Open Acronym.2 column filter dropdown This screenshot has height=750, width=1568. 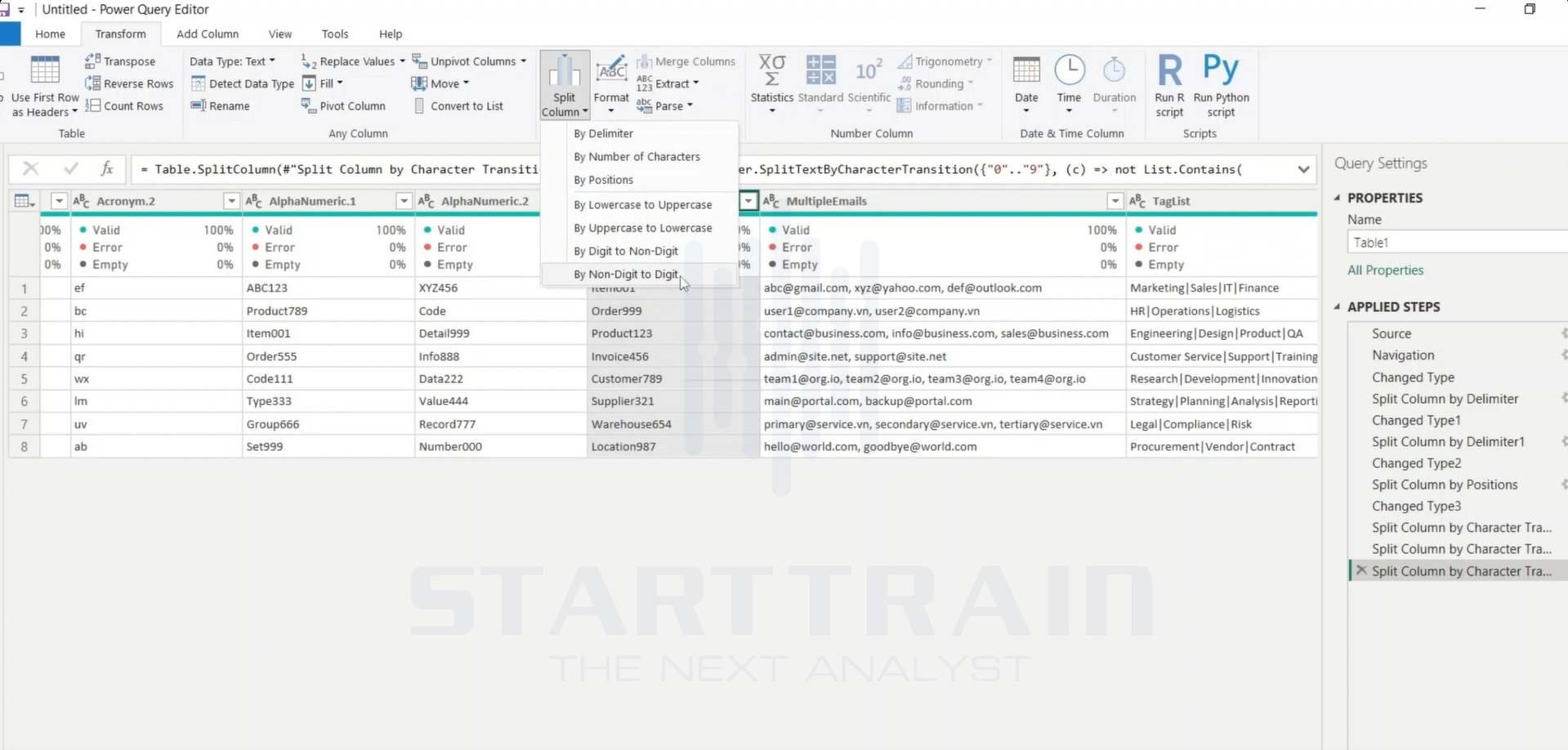pos(231,201)
